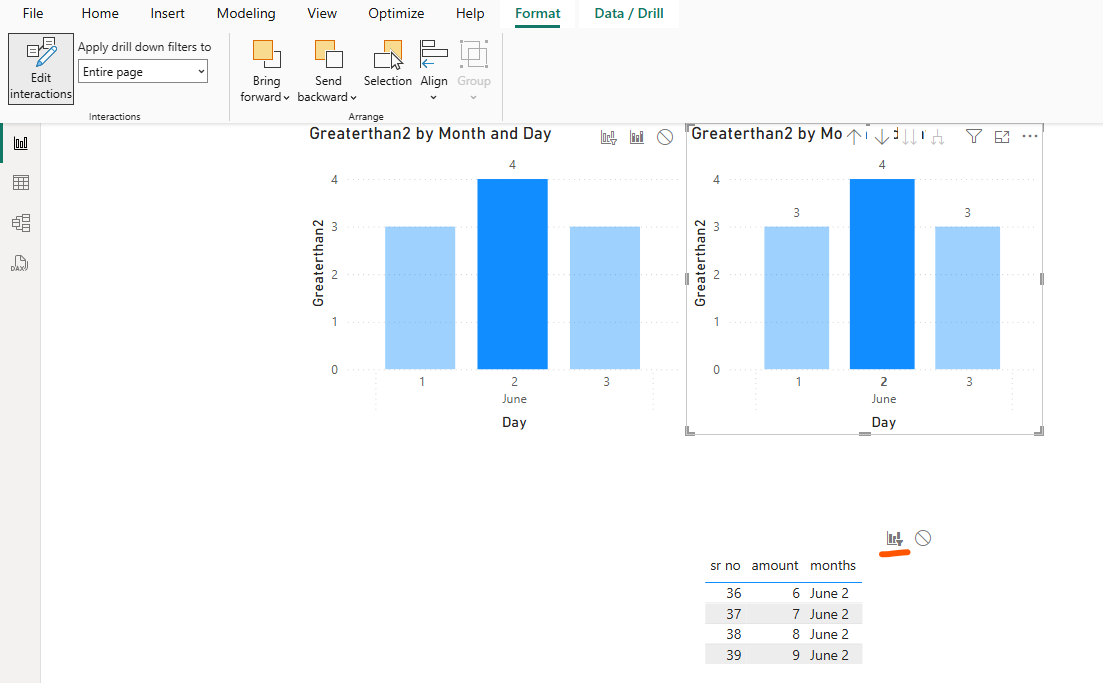Open More options on right chart
The image size is (1103, 683).
[x=1030, y=136]
